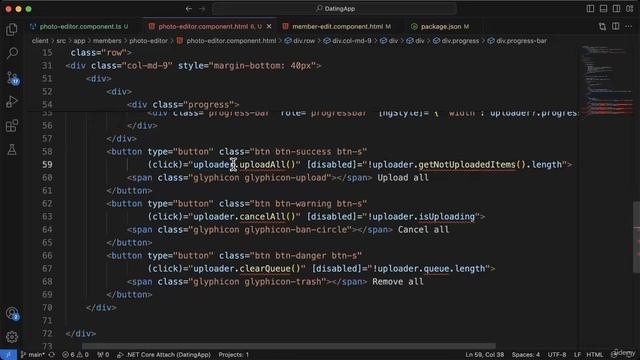Select 'src' breadcrumb segment
This screenshot has width=640, height=360.
pyautogui.click(x=61, y=41)
